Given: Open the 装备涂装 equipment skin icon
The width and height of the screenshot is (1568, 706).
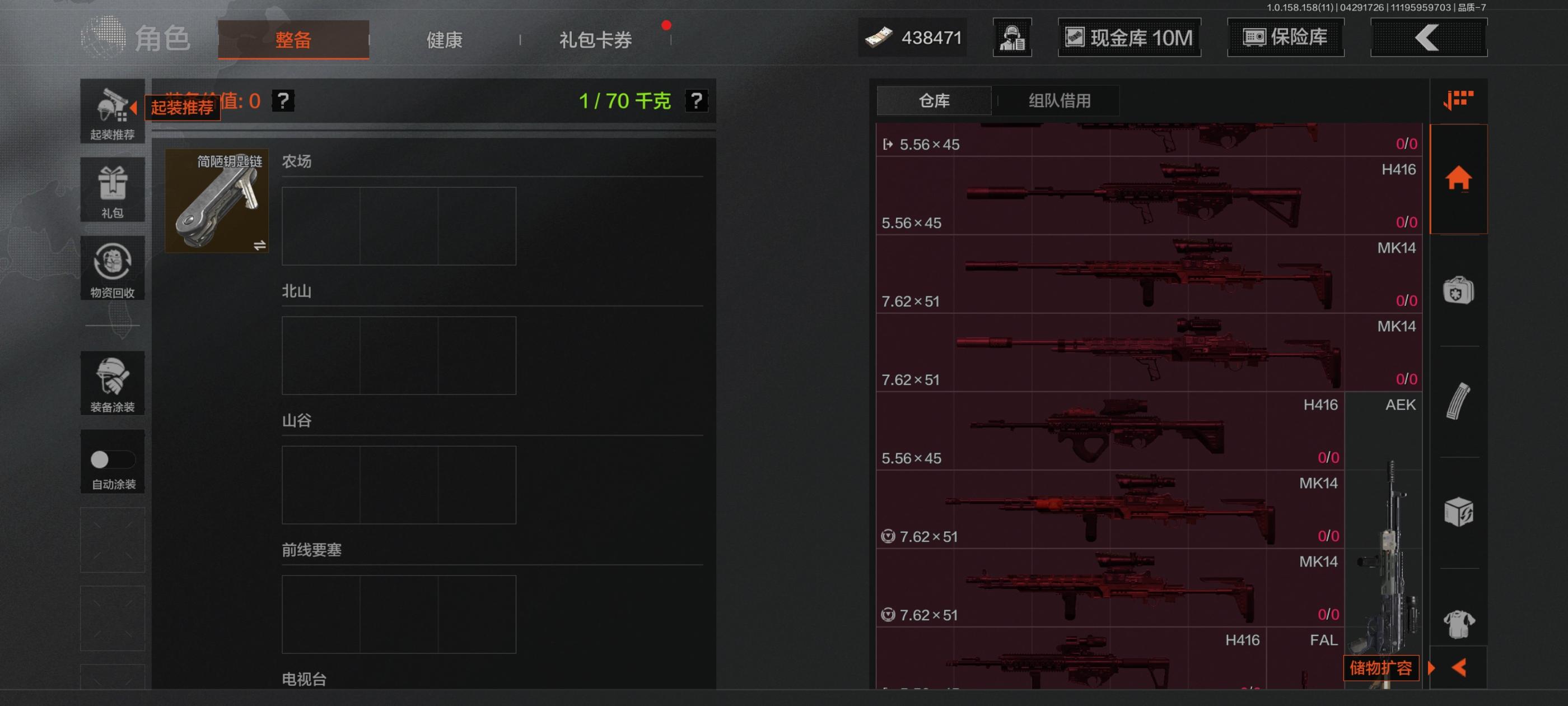Looking at the screenshot, I should point(113,383).
